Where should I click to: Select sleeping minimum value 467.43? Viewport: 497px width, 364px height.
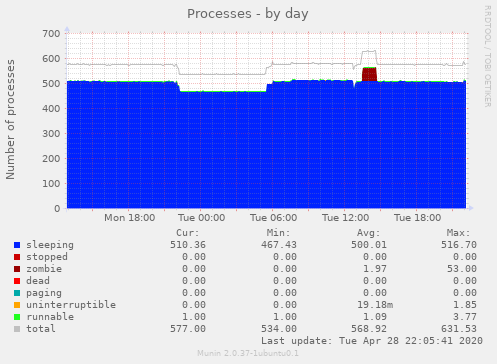pyautogui.click(x=279, y=245)
